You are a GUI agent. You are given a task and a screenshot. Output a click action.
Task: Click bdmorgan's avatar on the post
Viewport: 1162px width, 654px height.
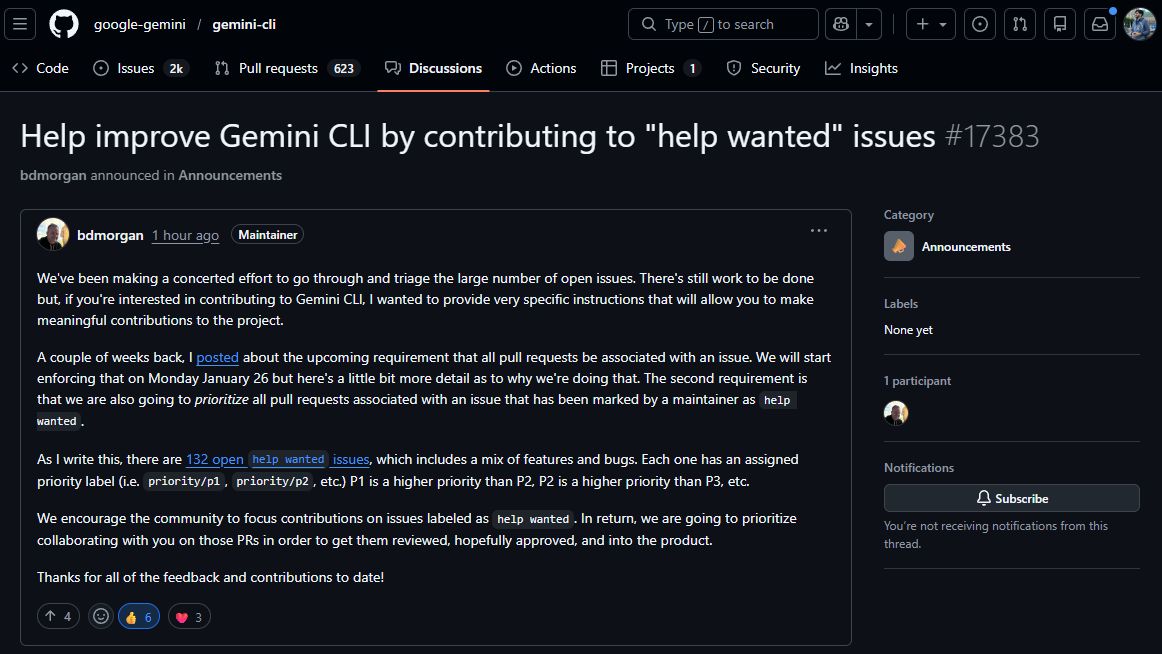(x=53, y=234)
